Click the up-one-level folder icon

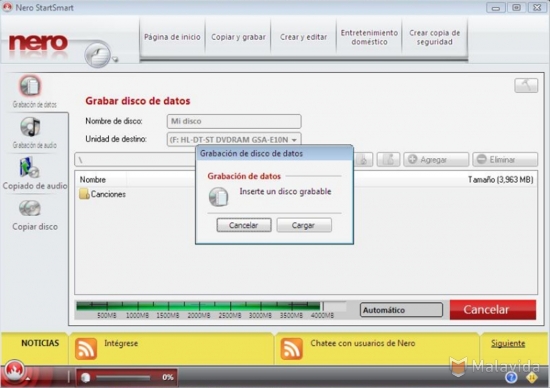(x=363, y=160)
